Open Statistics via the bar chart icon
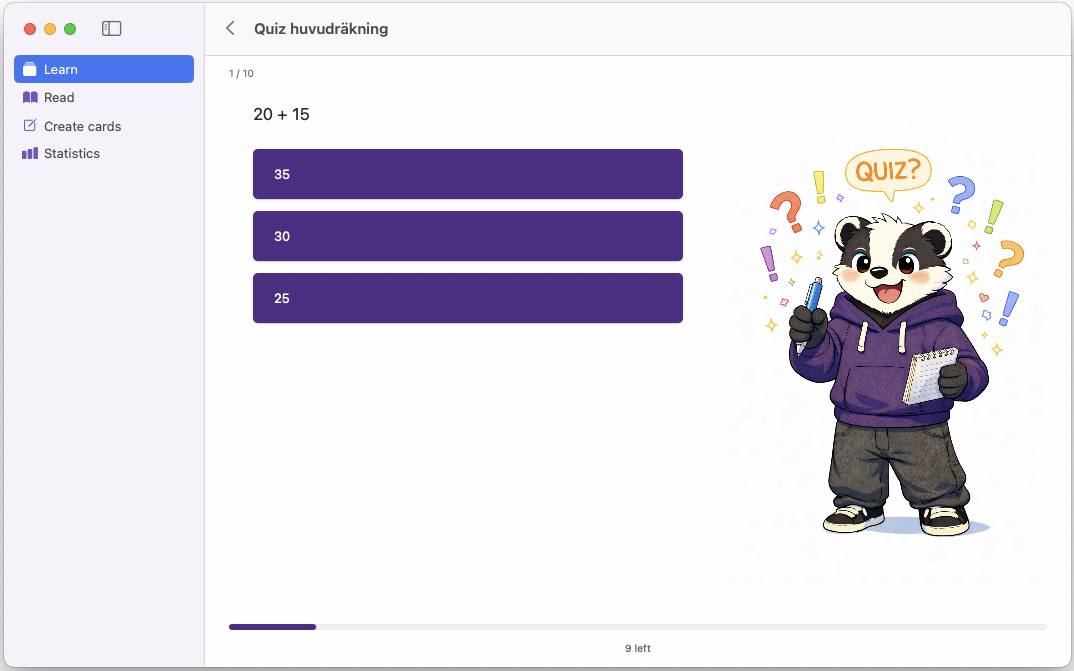1074x671 pixels. click(x=30, y=153)
